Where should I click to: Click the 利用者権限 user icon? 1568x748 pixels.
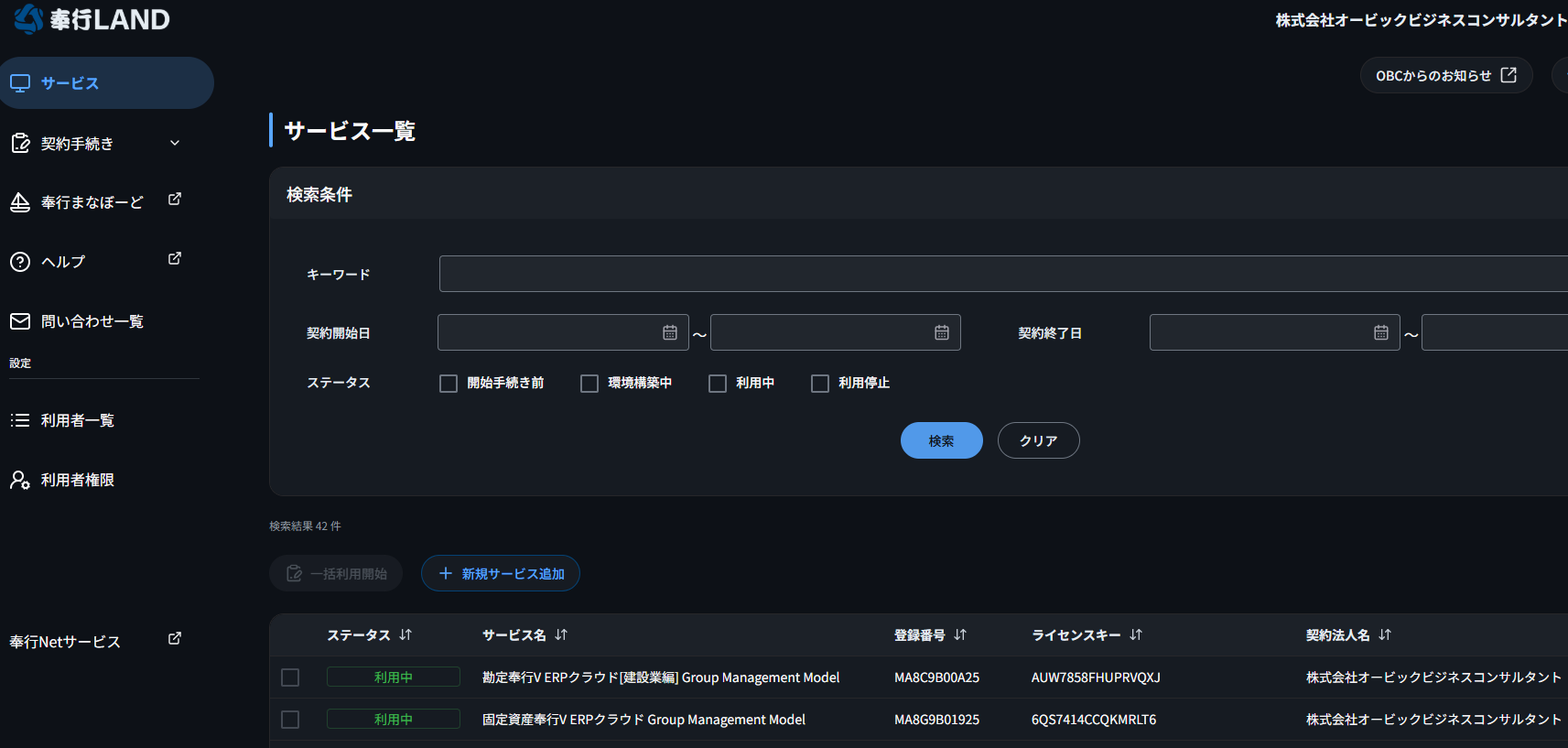tap(20, 480)
